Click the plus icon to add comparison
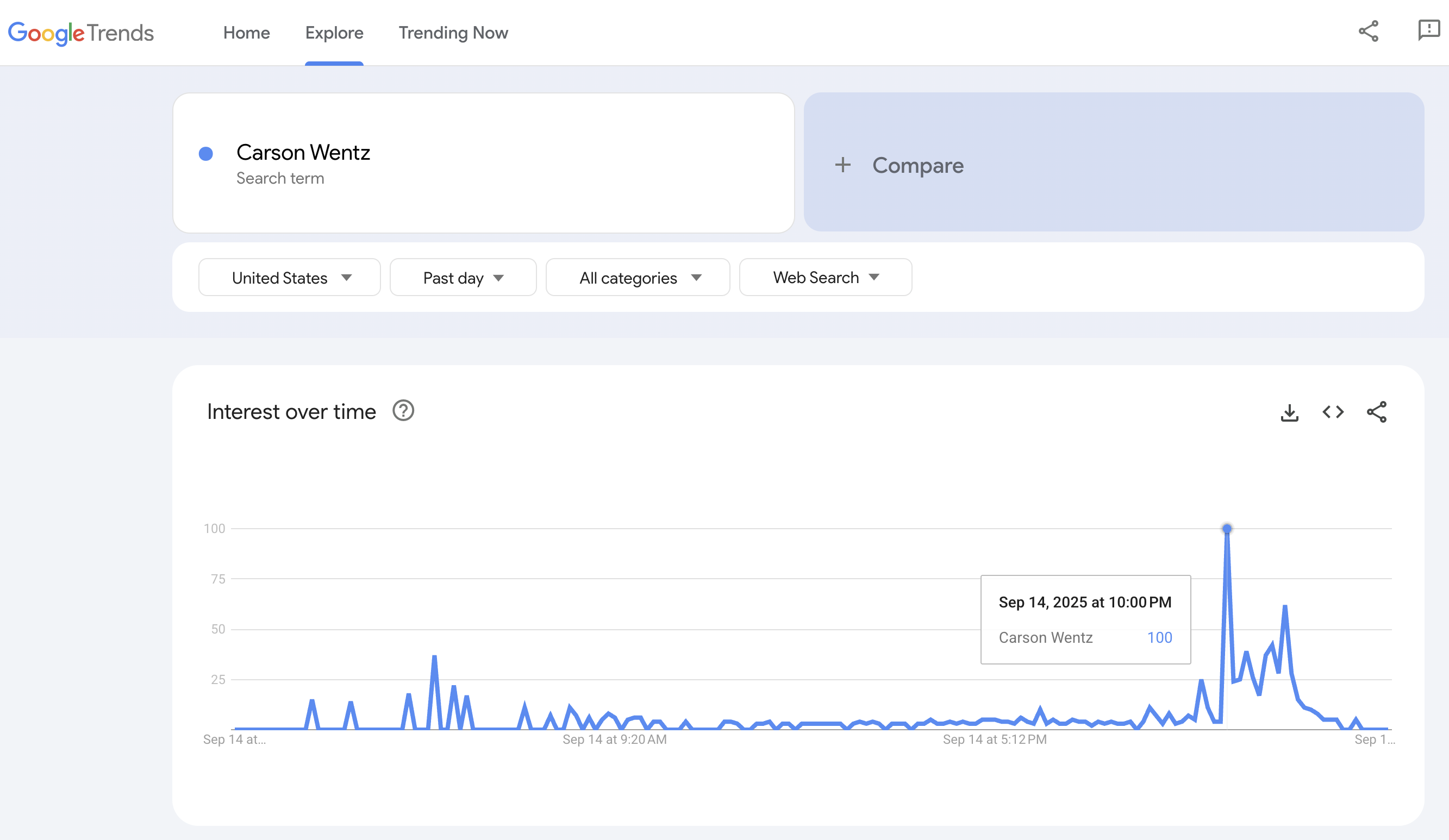Viewport: 1449px width, 840px height. (842, 165)
